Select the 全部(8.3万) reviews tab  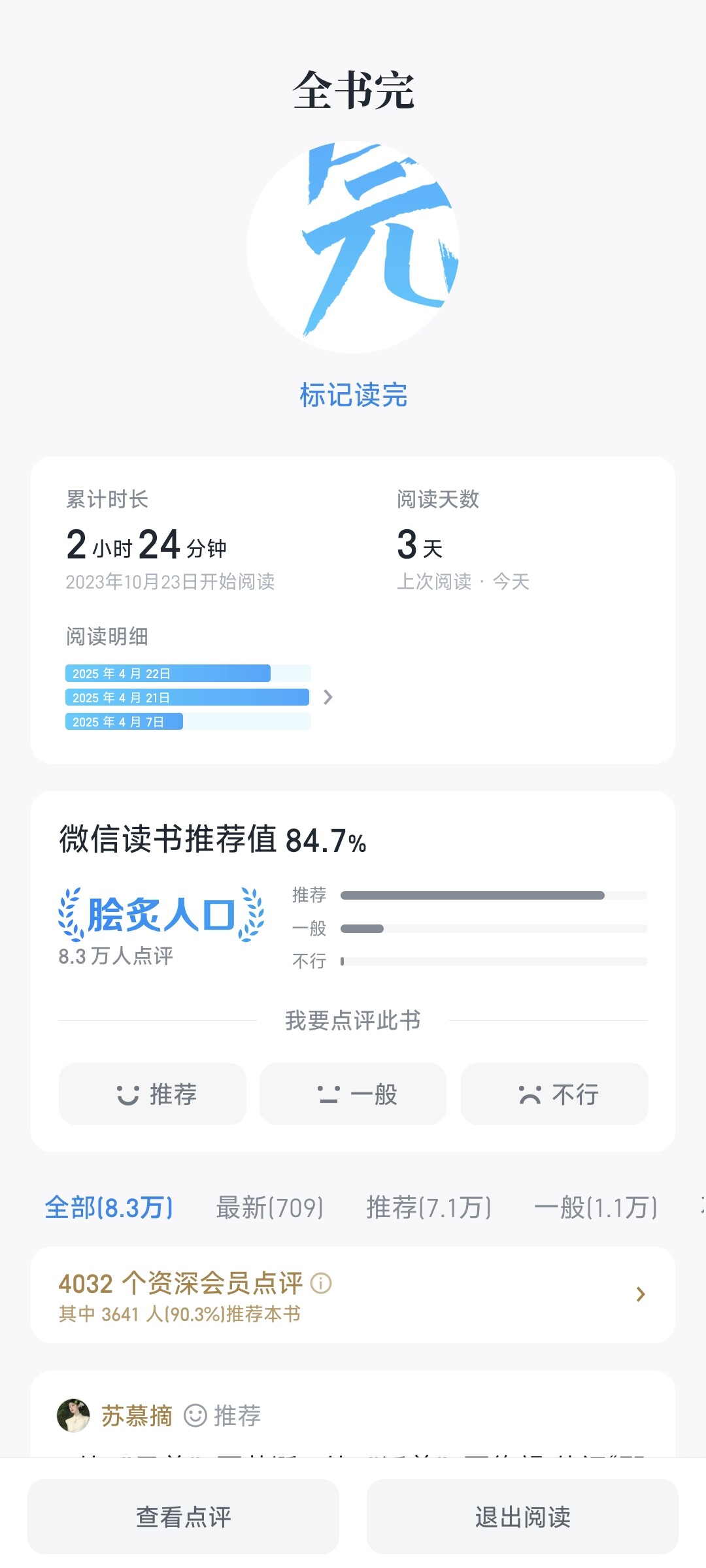(109, 1207)
